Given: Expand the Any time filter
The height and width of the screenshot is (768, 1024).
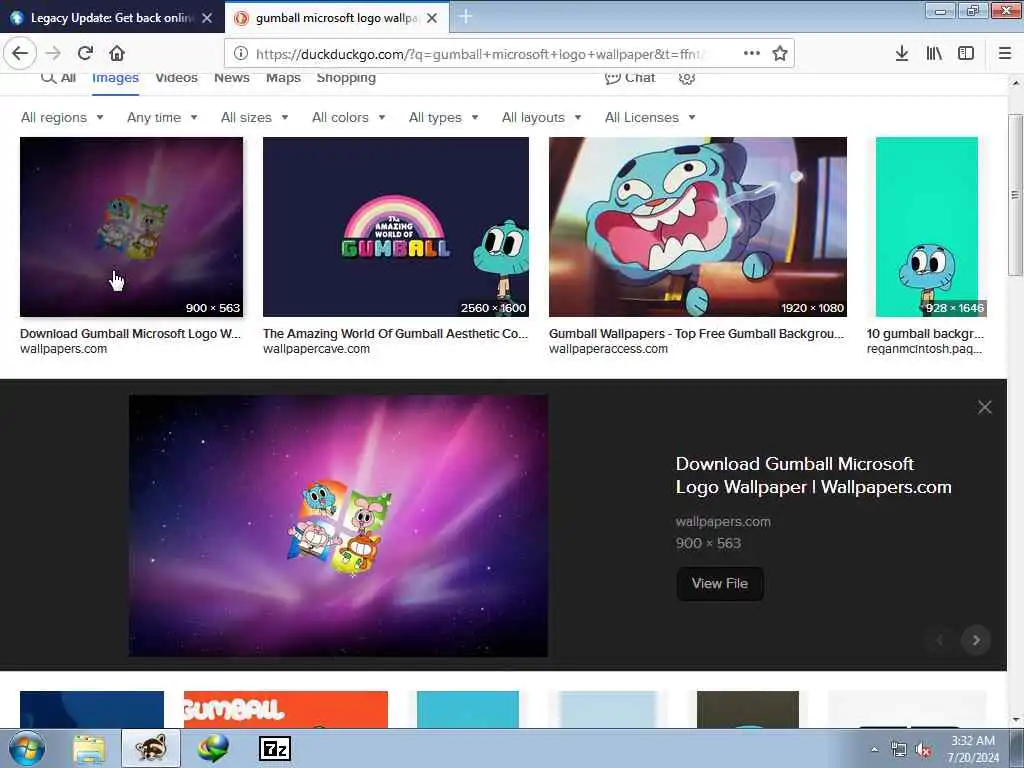Looking at the screenshot, I should [162, 118].
